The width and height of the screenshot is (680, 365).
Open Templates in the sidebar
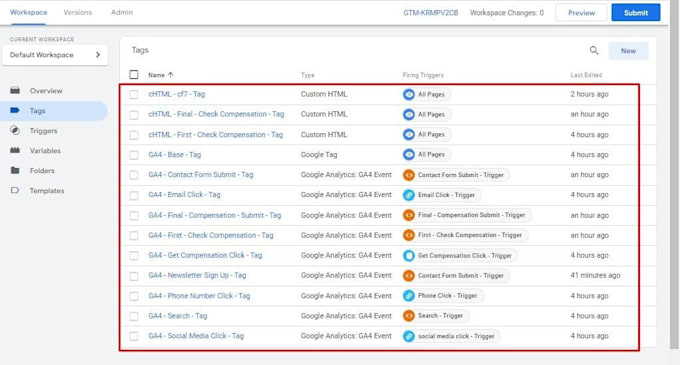click(47, 190)
